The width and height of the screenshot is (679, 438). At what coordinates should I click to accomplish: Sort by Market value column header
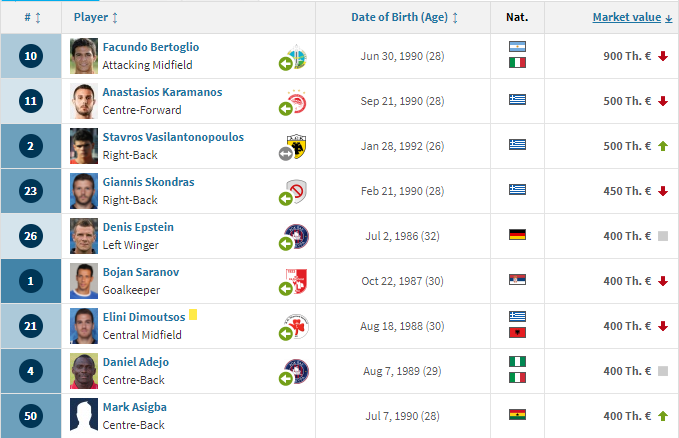pos(632,17)
